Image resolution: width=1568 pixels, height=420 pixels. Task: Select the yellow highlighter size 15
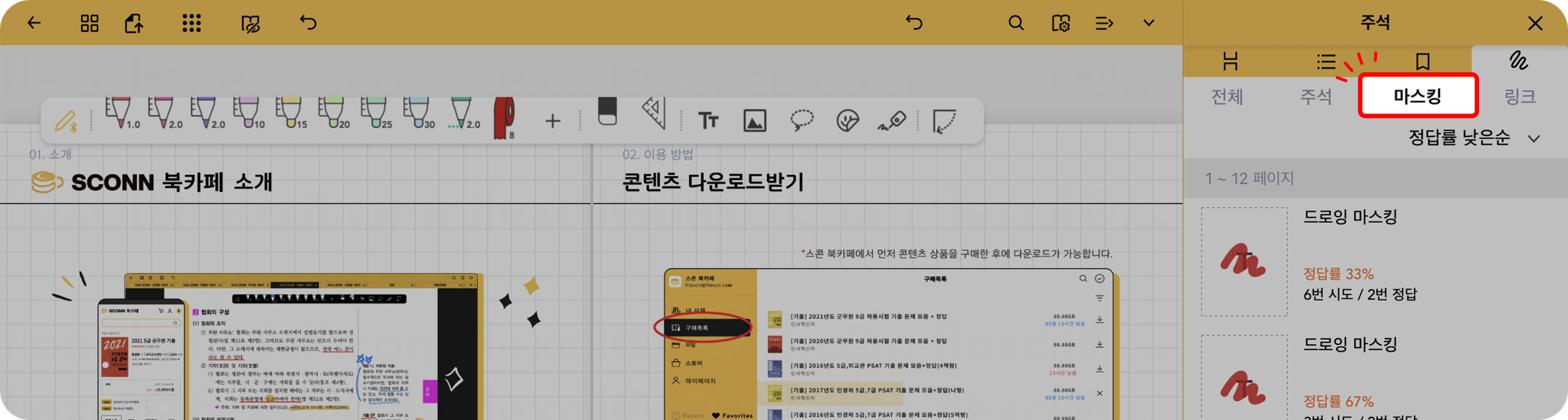[x=291, y=113]
